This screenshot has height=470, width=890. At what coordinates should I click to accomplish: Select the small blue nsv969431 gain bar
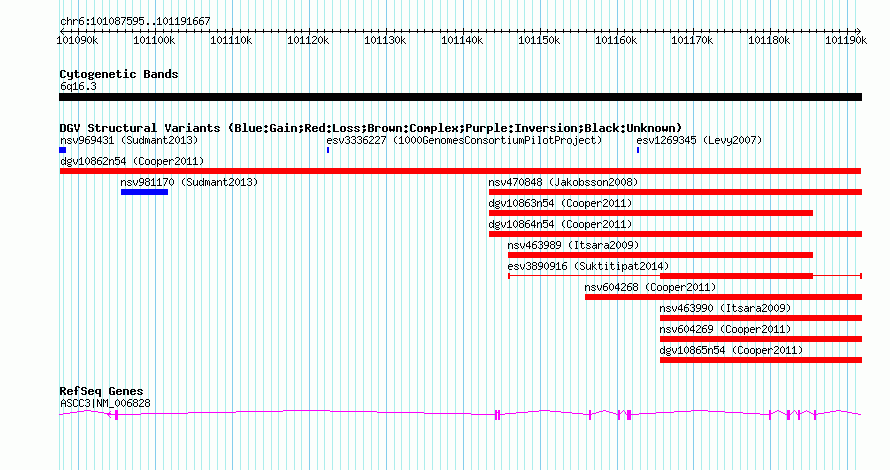coord(62,150)
